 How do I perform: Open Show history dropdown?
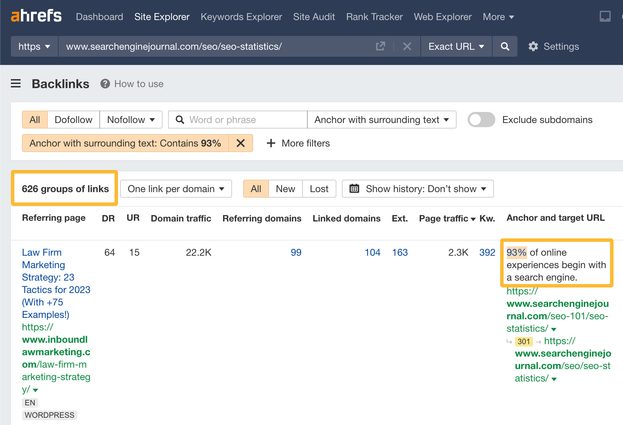coord(418,189)
